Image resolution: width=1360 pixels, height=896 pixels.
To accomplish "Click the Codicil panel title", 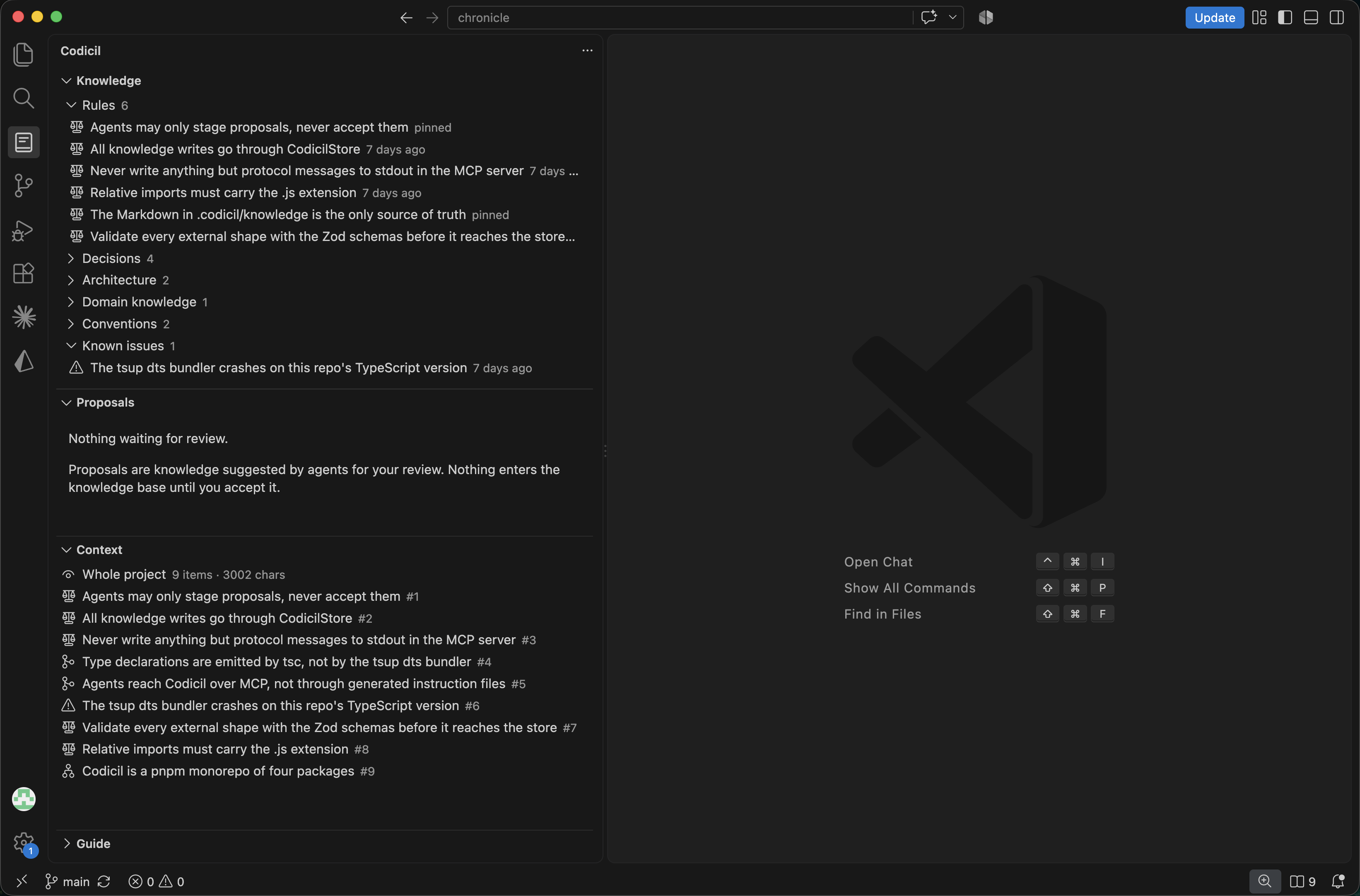I will 81,51.
